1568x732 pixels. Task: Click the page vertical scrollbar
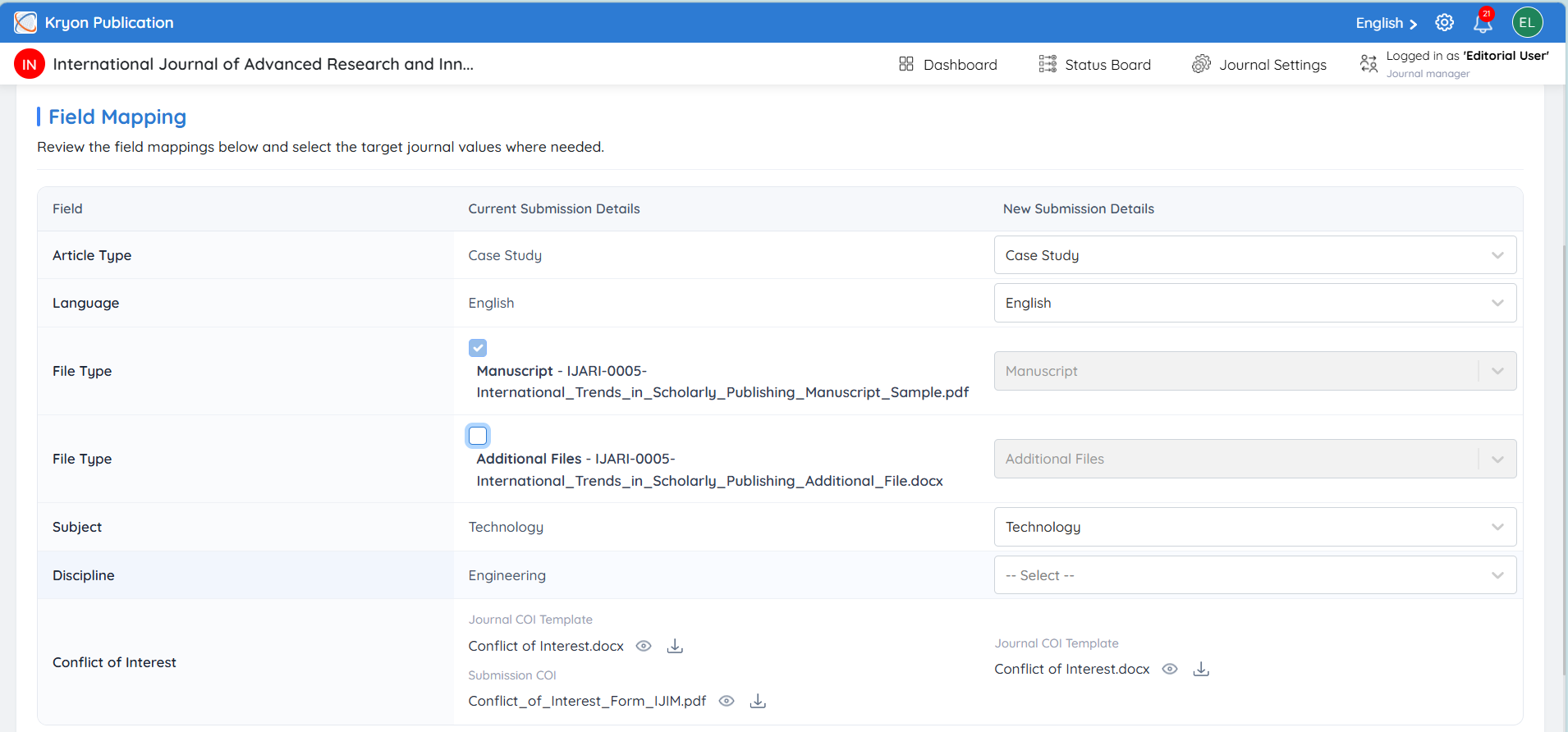point(1563,460)
